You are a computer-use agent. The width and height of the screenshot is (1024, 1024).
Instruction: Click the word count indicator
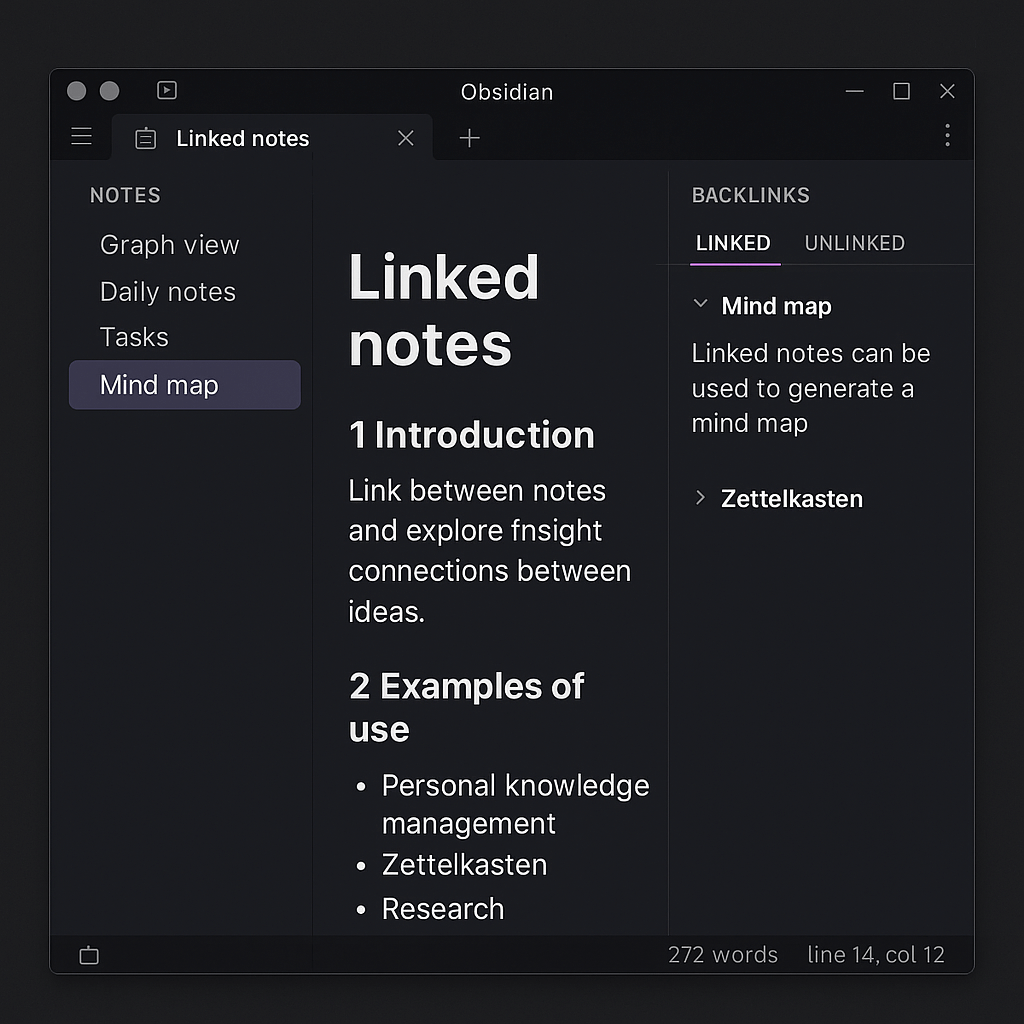723,955
